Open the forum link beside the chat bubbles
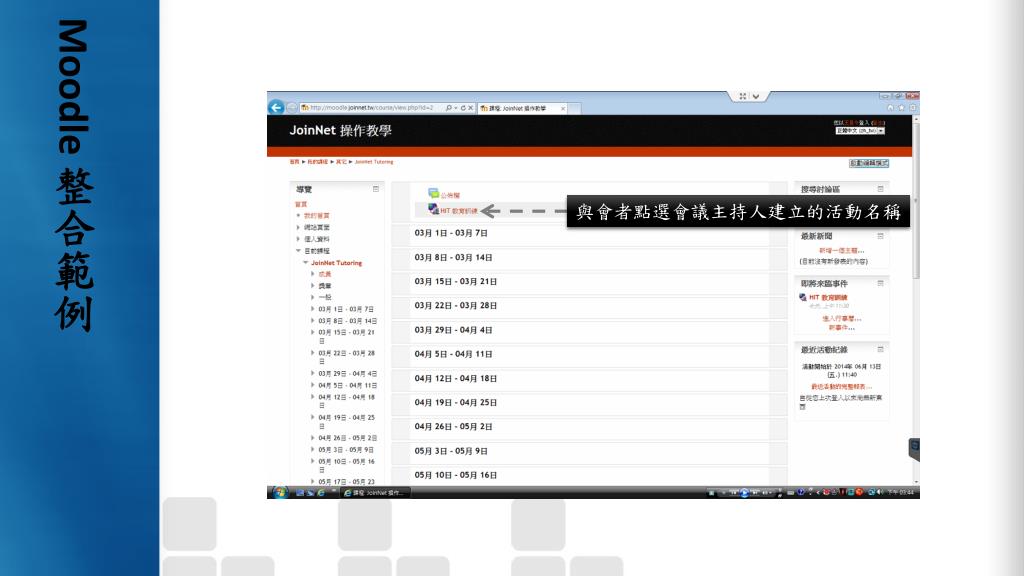Screen dimensions: 1024x576 coord(450,195)
